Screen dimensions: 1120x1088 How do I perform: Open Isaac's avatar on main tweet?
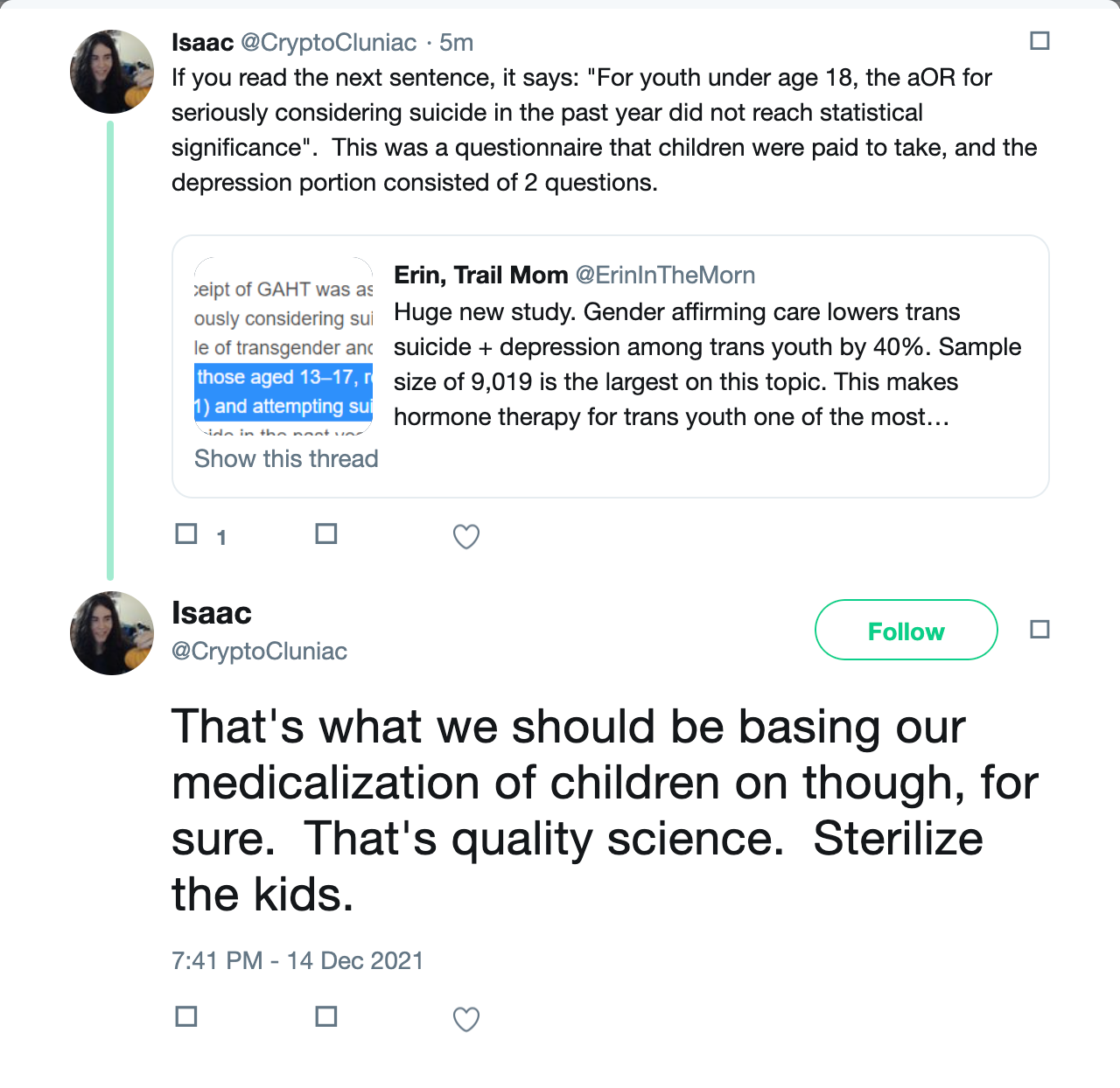coord(112,633)
